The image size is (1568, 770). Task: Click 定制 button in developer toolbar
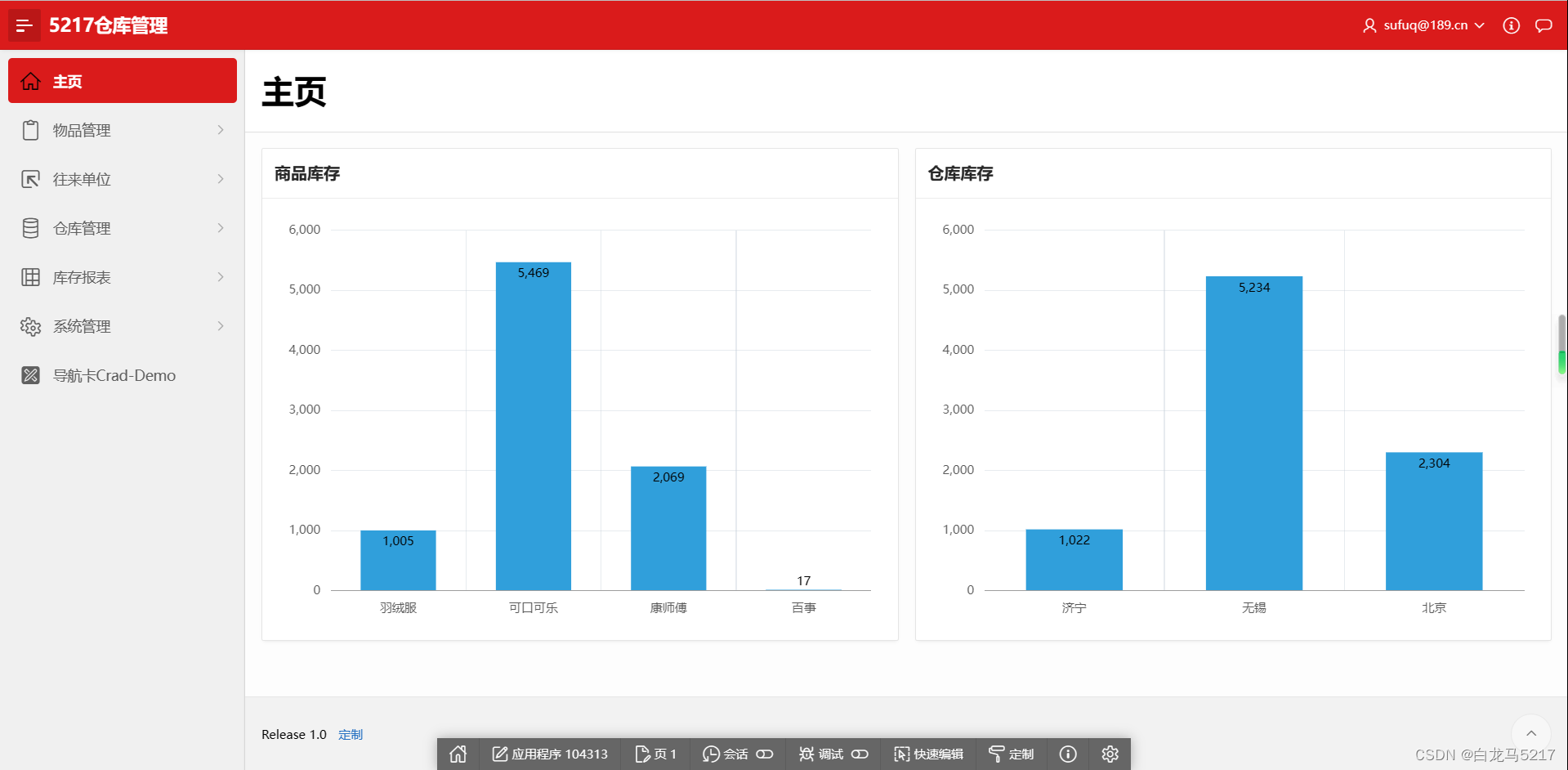[x=1012, y=754]
